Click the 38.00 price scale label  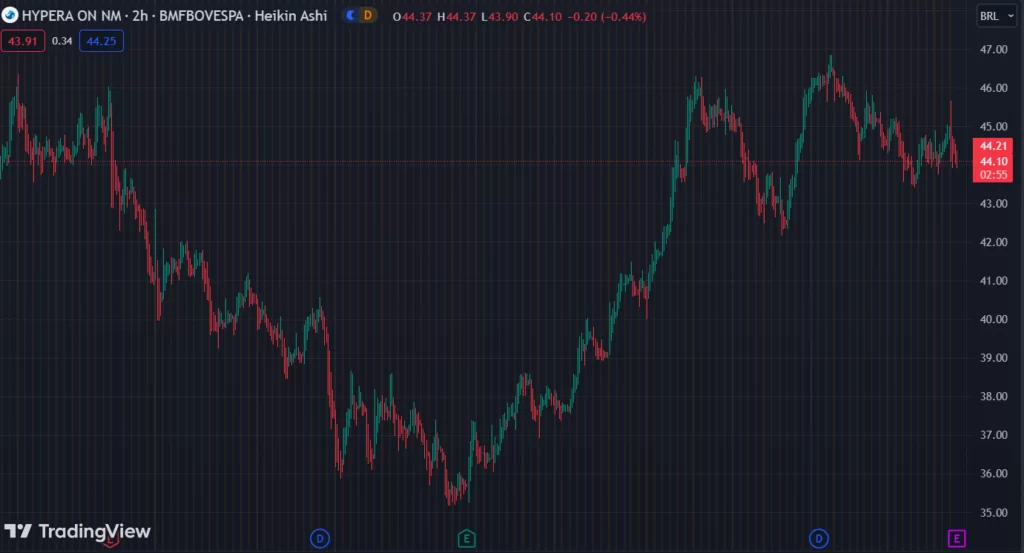point(993,396)
